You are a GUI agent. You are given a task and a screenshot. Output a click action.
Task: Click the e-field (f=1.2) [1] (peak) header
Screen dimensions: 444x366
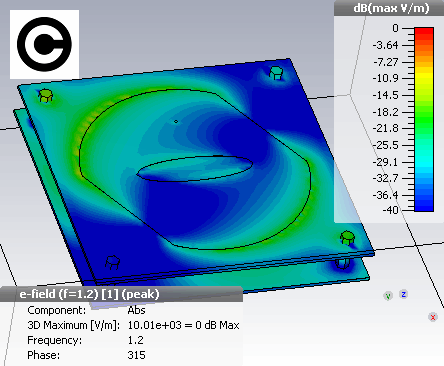tap(89, 294)
